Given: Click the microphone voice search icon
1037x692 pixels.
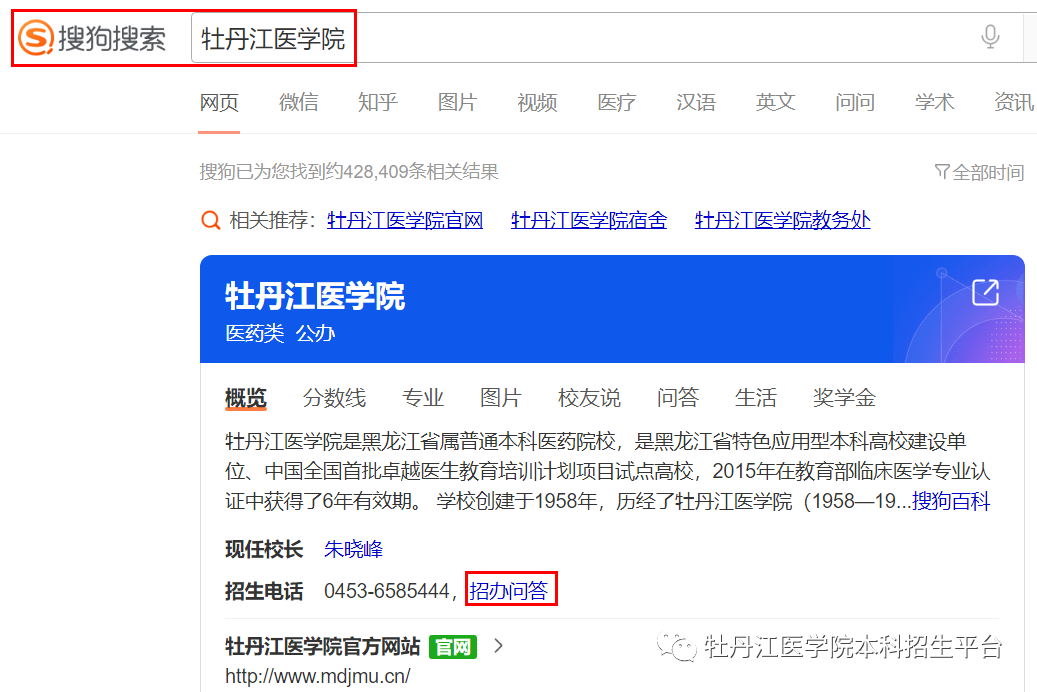Looking at the screenshot, I should (x=990, y=38).
